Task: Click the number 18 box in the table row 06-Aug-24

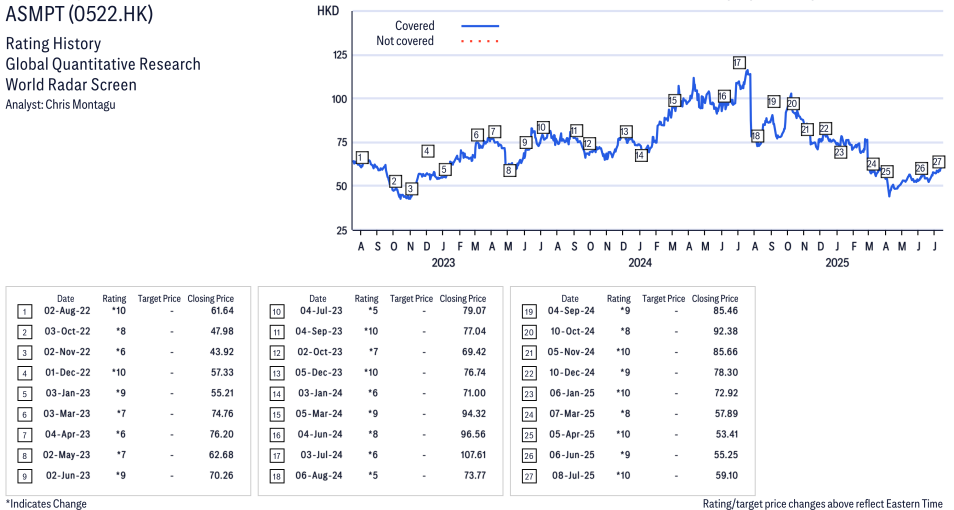Action: (x=277, y=476)
